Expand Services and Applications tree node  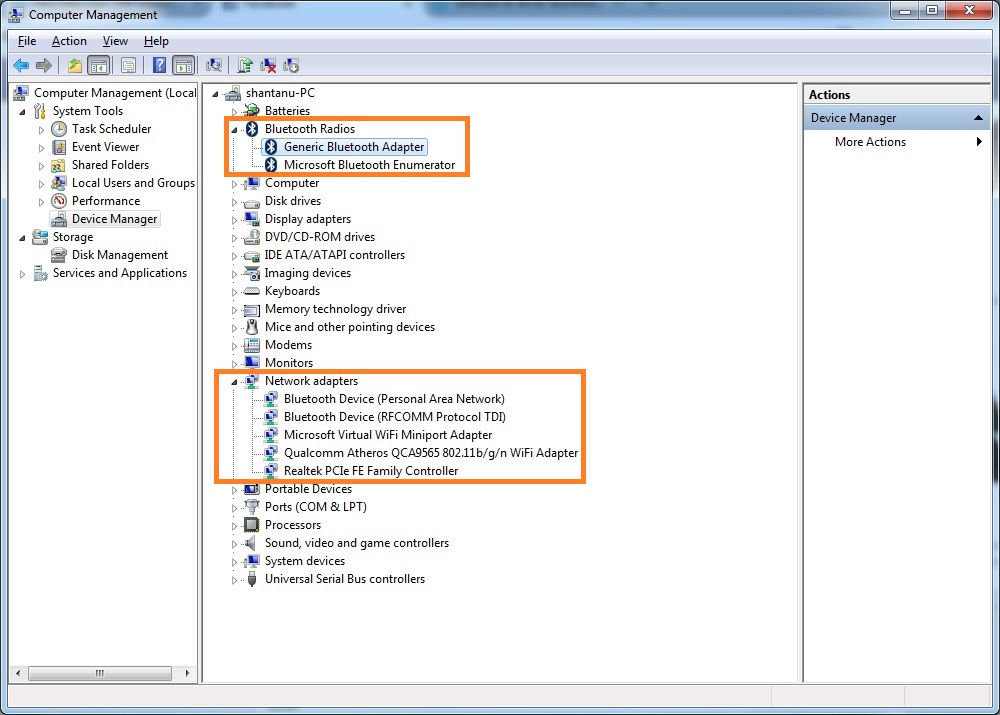23,274
